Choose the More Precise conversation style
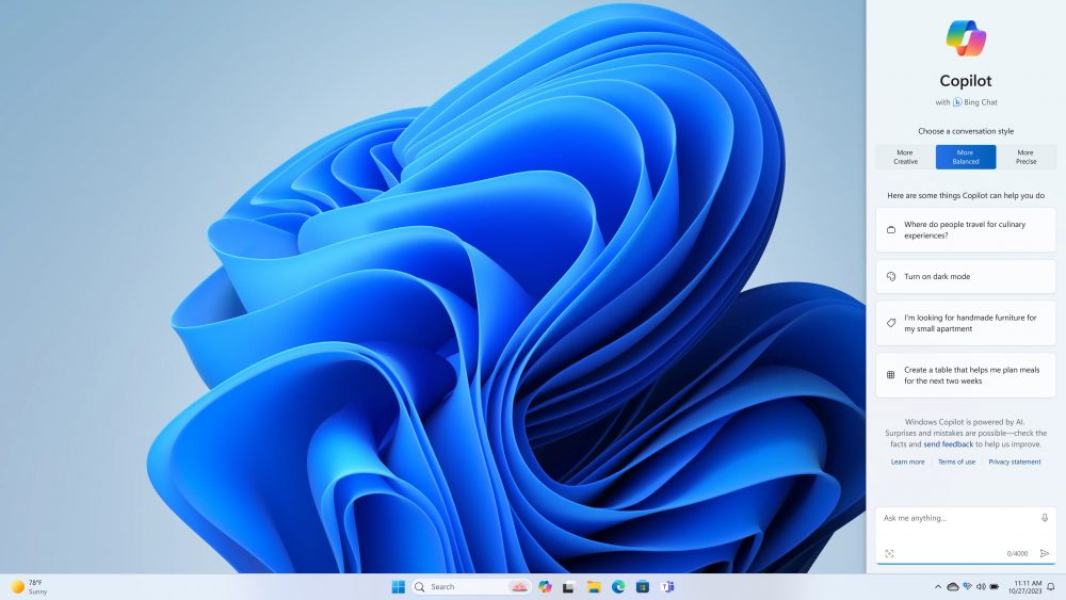 coord(1026,156)
